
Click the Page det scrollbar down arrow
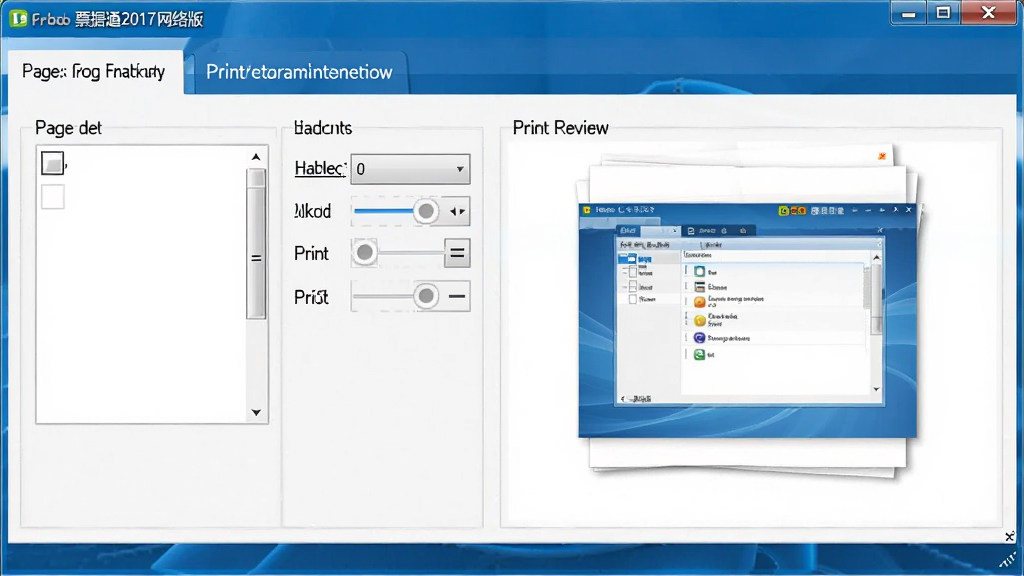[256, 412]
